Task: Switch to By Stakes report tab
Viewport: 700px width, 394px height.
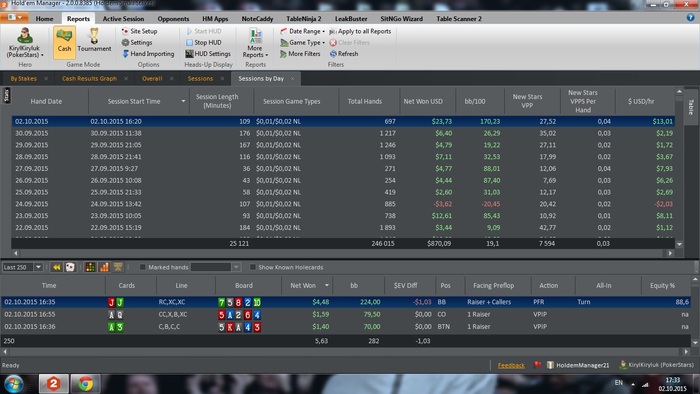Action: [24, 79]
